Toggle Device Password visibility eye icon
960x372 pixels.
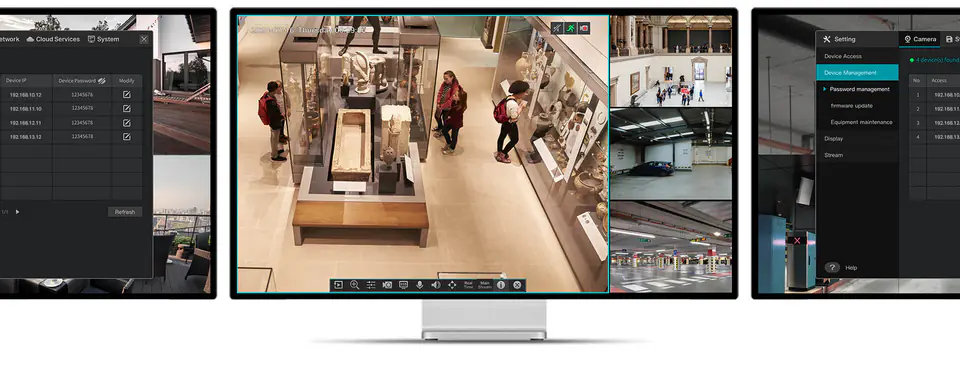point(102,81)
